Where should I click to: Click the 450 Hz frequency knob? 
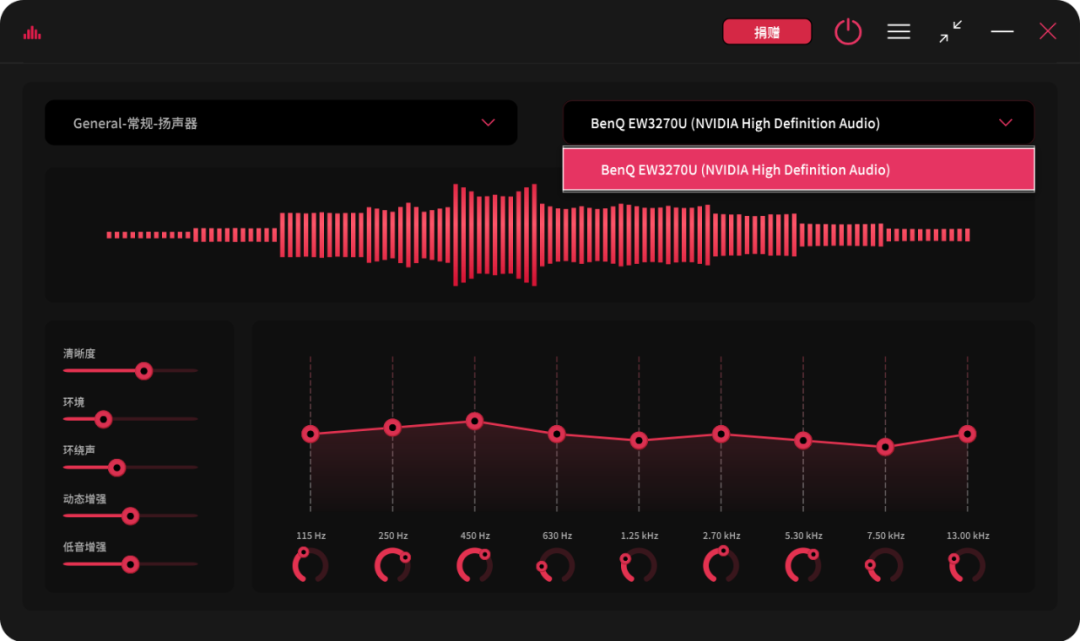click(475, 565)
